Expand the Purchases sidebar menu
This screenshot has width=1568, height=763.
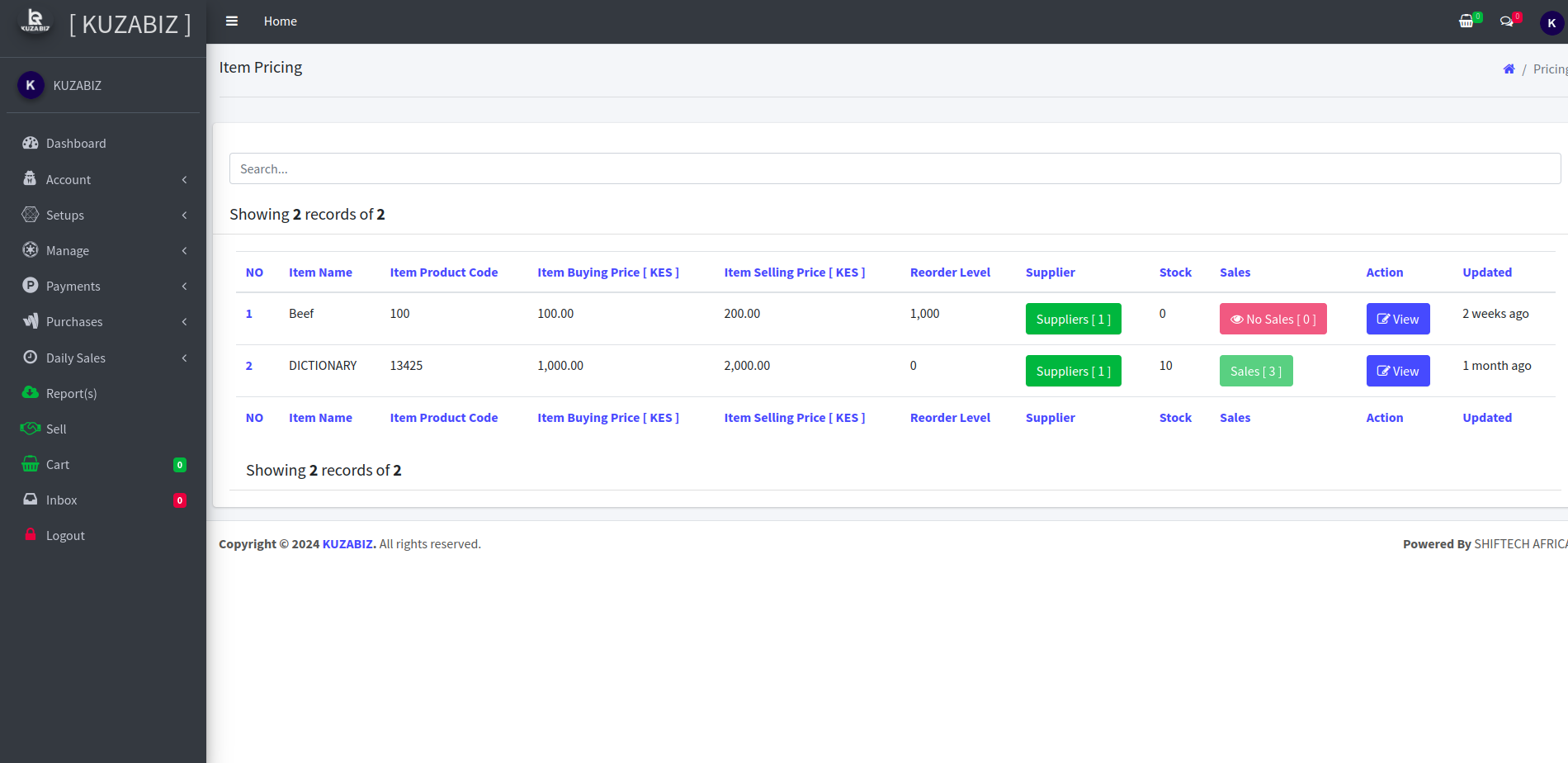pos(74,322)
